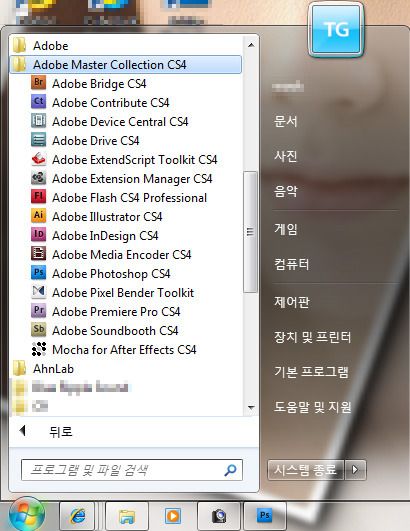Select the Adobe Bridge CS4 label
The width and height of the screenshot is (410, 531).
point(99,84)
